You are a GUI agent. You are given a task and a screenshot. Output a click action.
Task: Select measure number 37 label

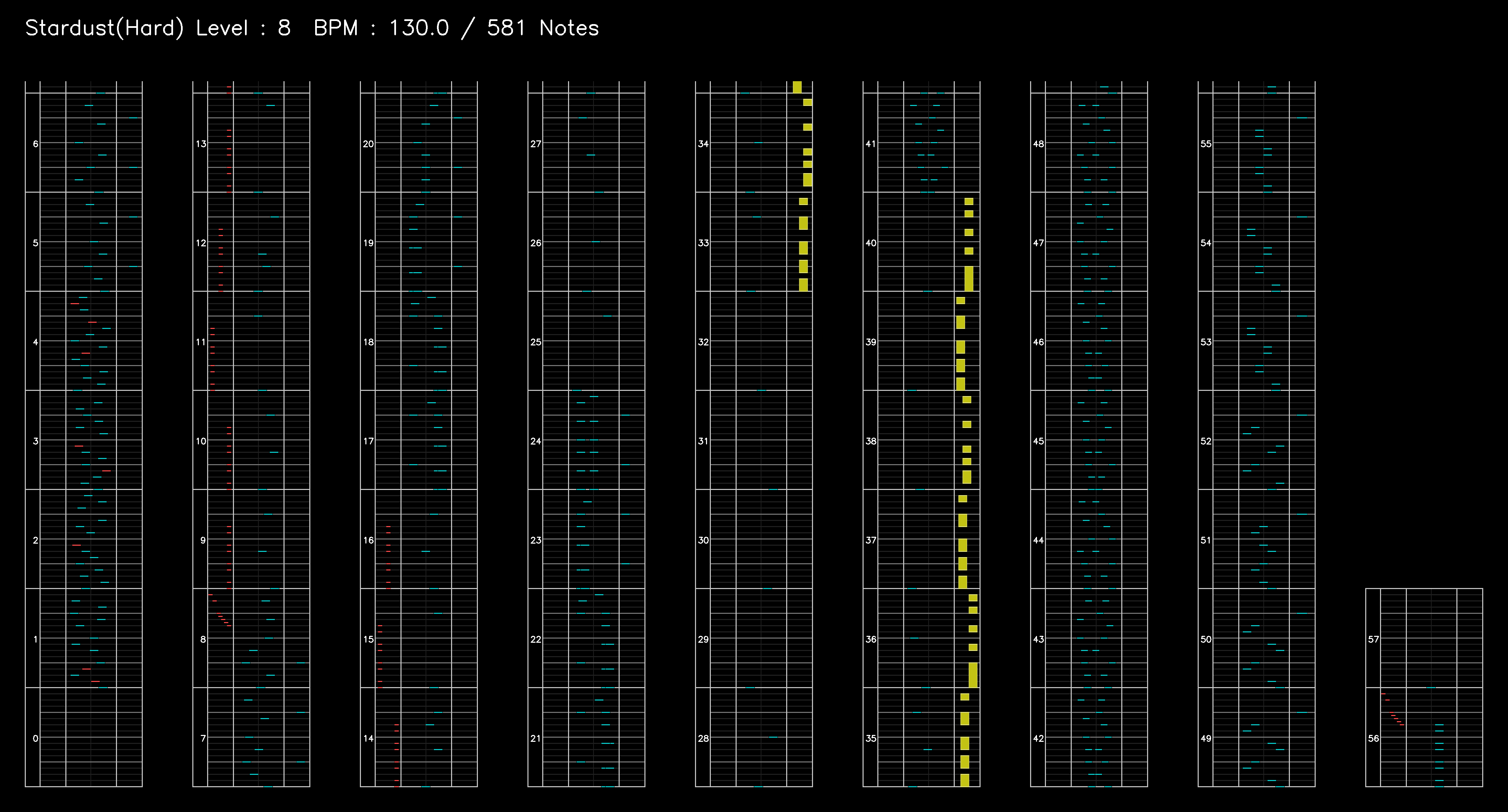pos(871,540)
